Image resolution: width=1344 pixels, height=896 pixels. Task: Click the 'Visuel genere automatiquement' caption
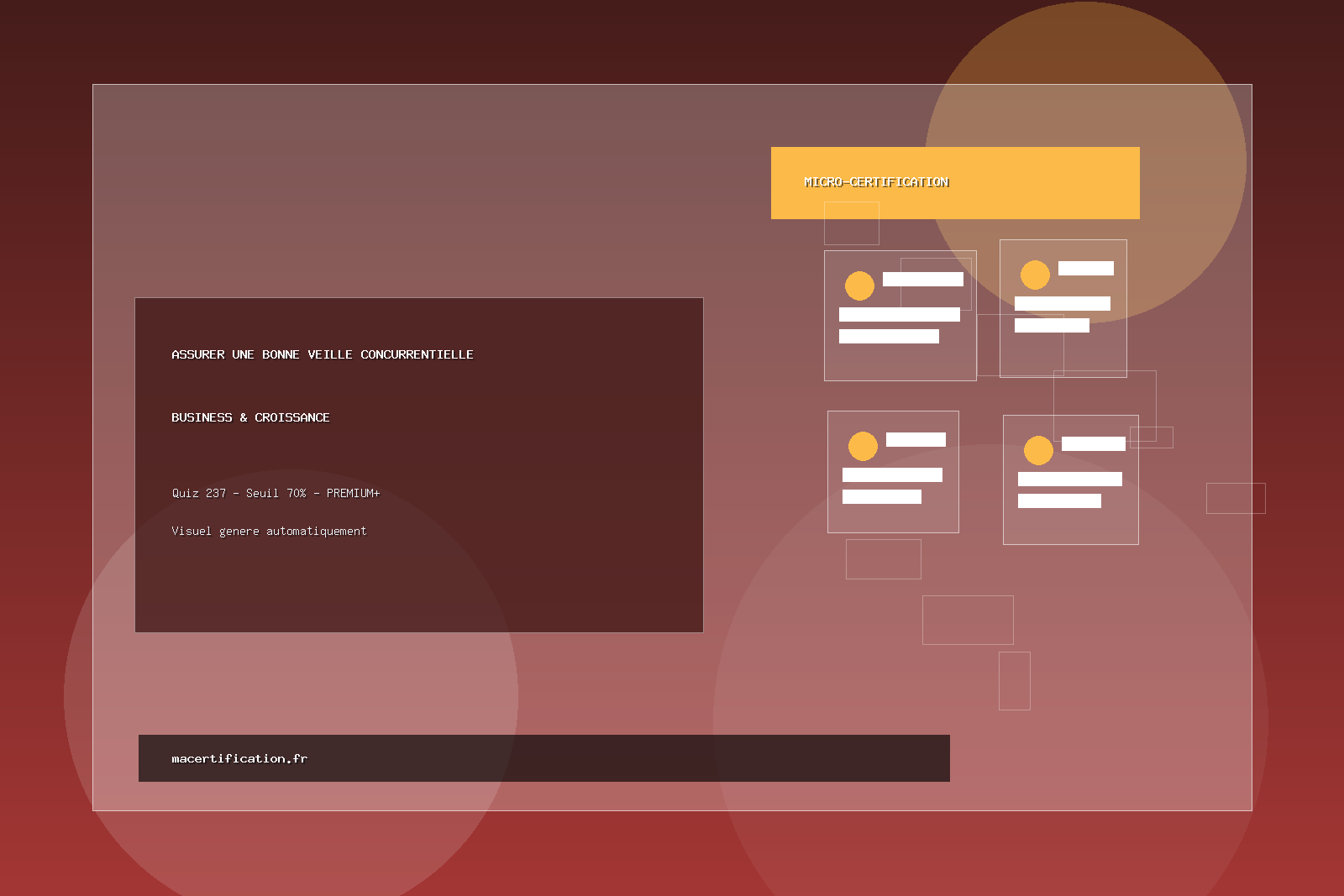(x=269, y=531)
